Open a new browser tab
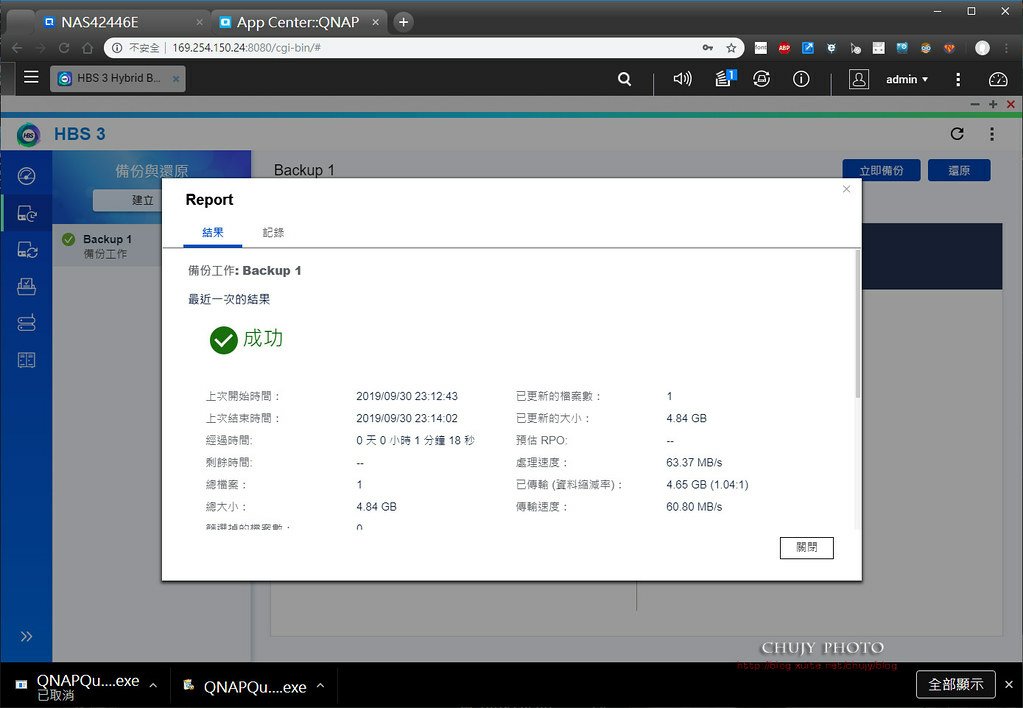 pyautogui.click(x=403, y=22)
